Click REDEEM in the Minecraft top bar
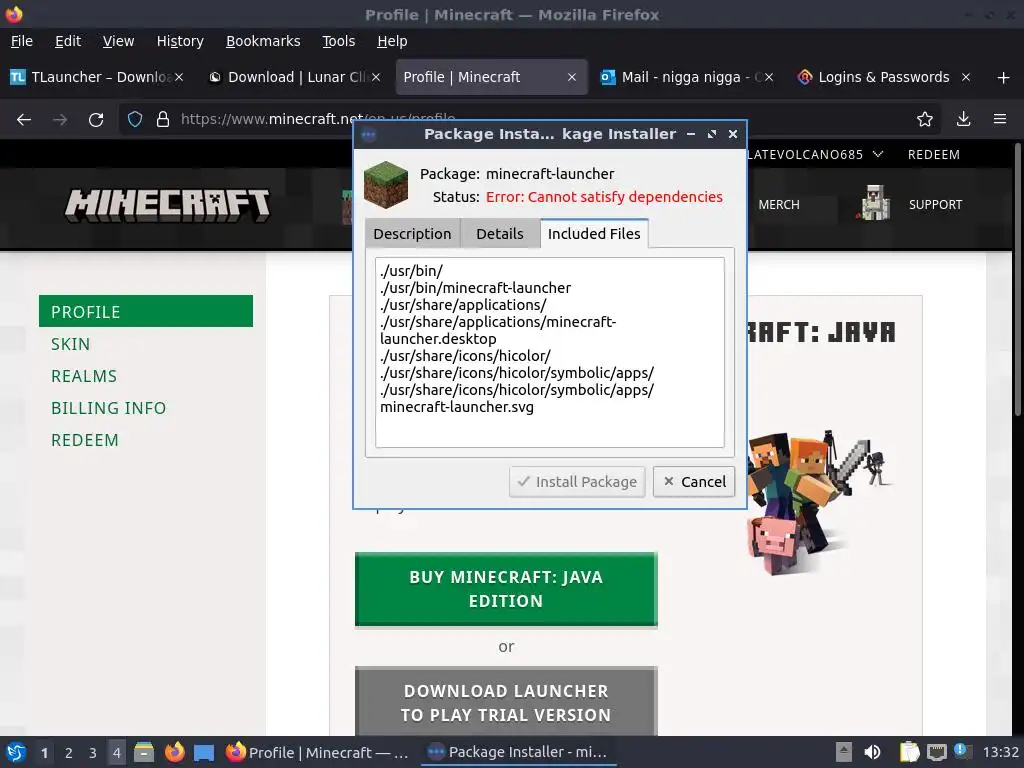Viewport: 1024px width, 768px height. click(x=934, y=155)
